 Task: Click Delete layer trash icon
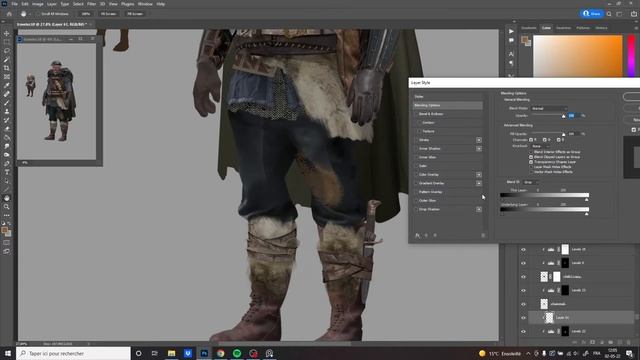(629, 342)
